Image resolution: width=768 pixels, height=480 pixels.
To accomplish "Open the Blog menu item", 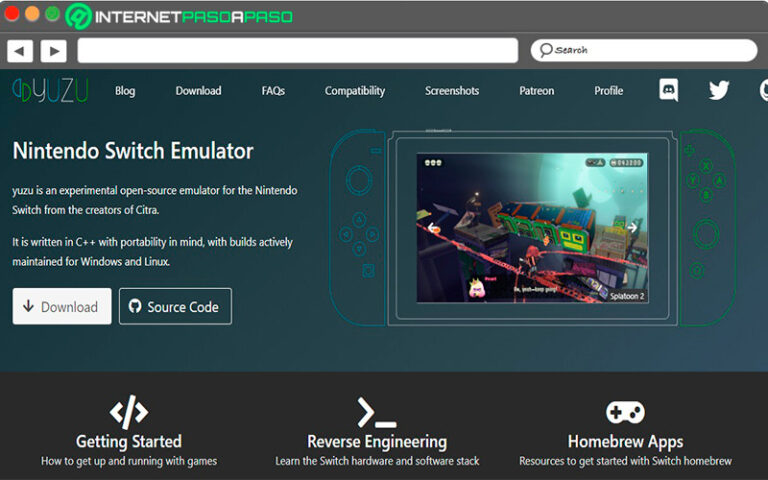I will click(x=125, y=91).
